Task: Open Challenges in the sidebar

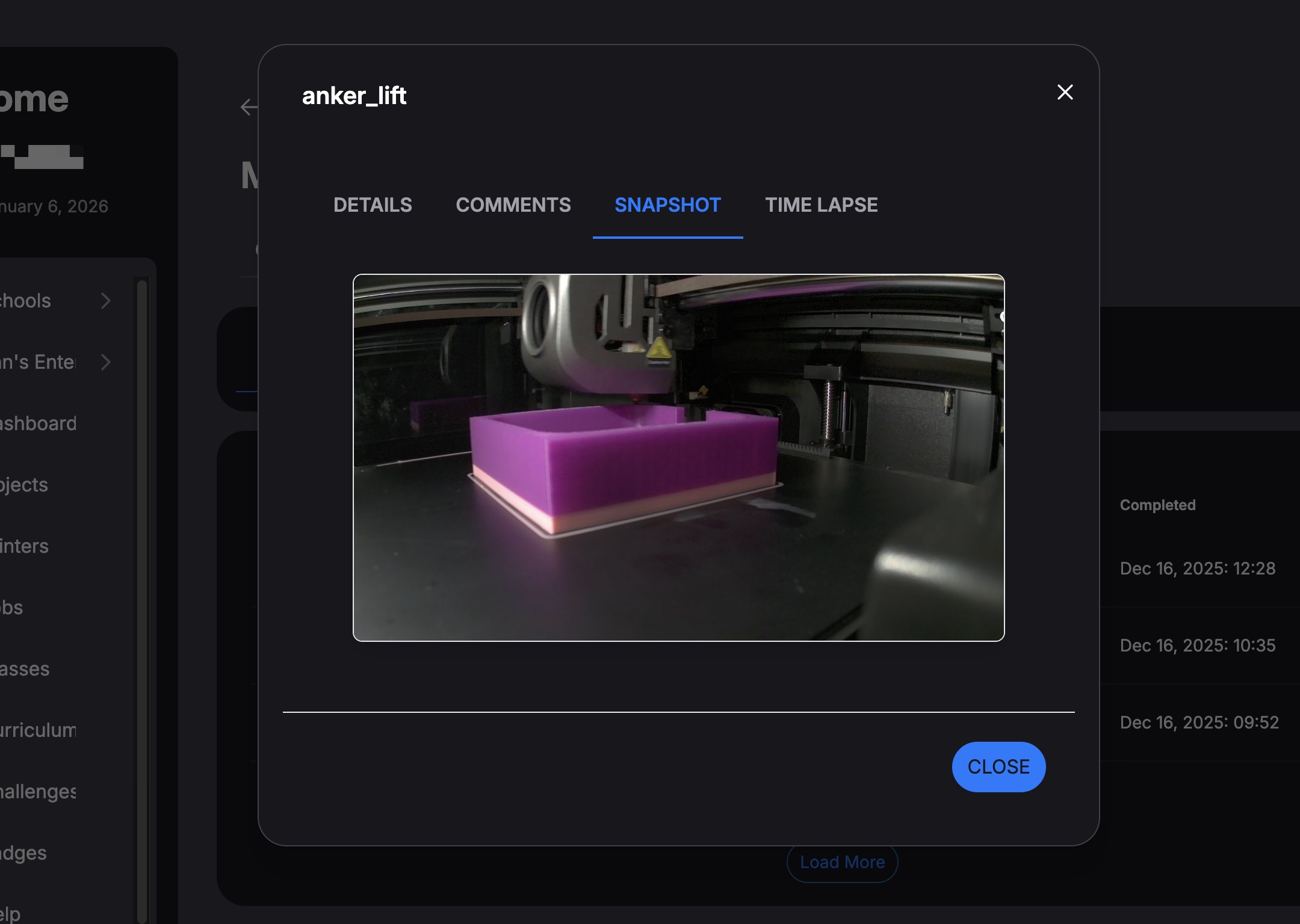Action: [39, 792]
